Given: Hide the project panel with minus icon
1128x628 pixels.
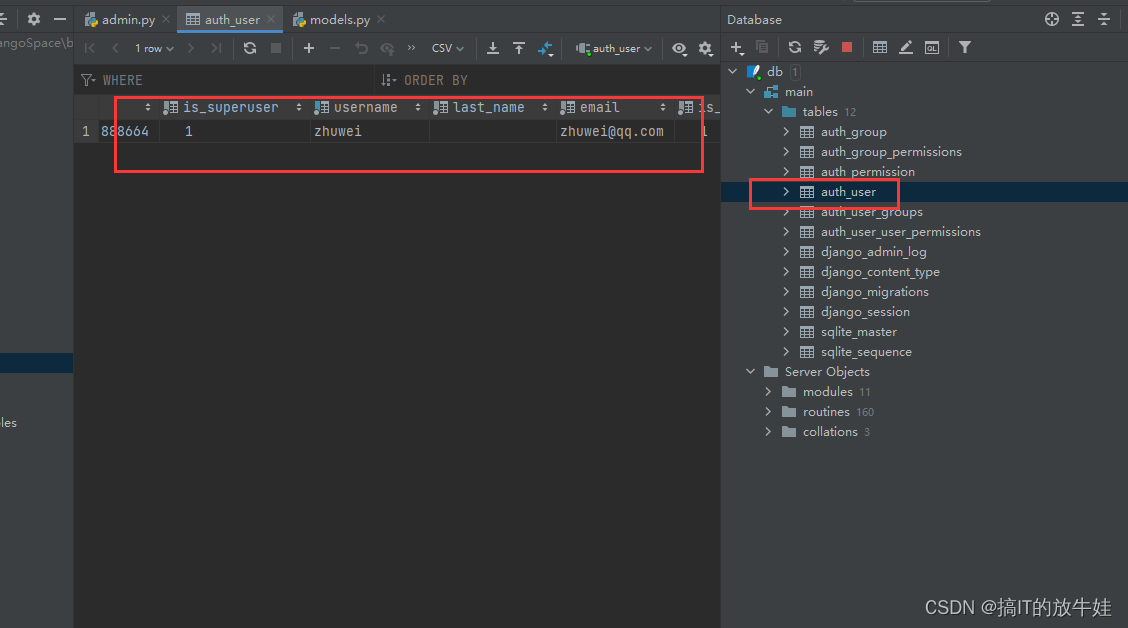Looking at the screenshot, I should (60, 19).
